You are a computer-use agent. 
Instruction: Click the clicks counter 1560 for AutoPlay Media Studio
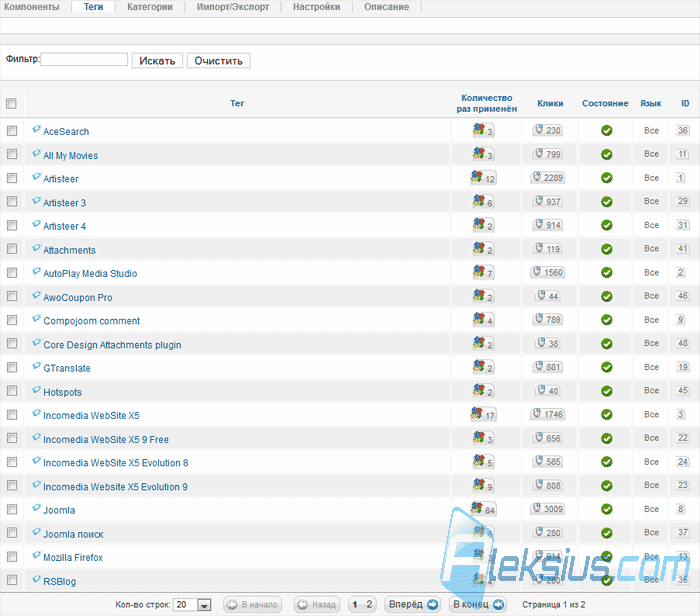[548, 272]
